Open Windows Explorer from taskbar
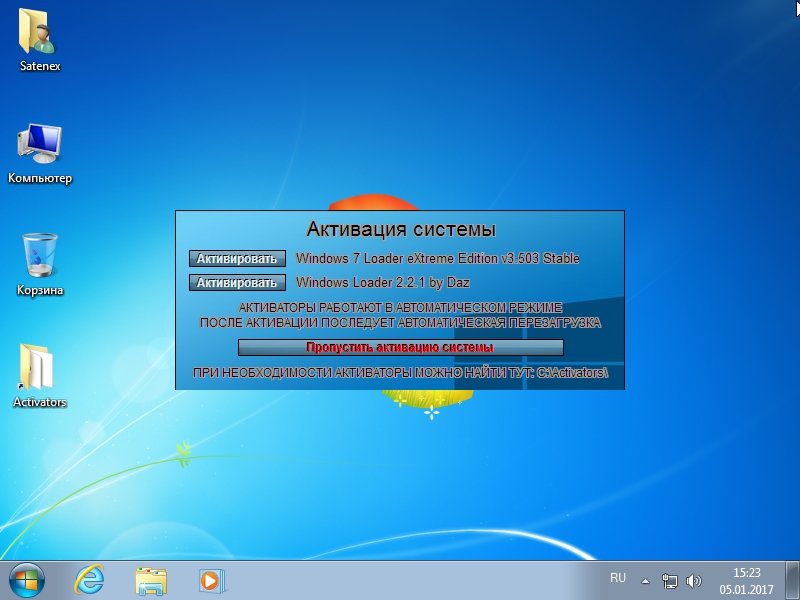 coord(151,581)
